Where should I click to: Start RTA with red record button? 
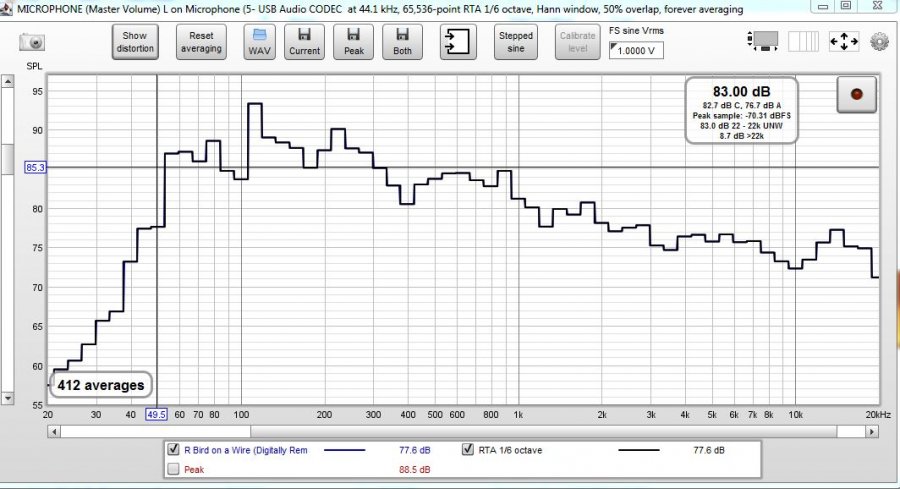click(x=856, y=94)
